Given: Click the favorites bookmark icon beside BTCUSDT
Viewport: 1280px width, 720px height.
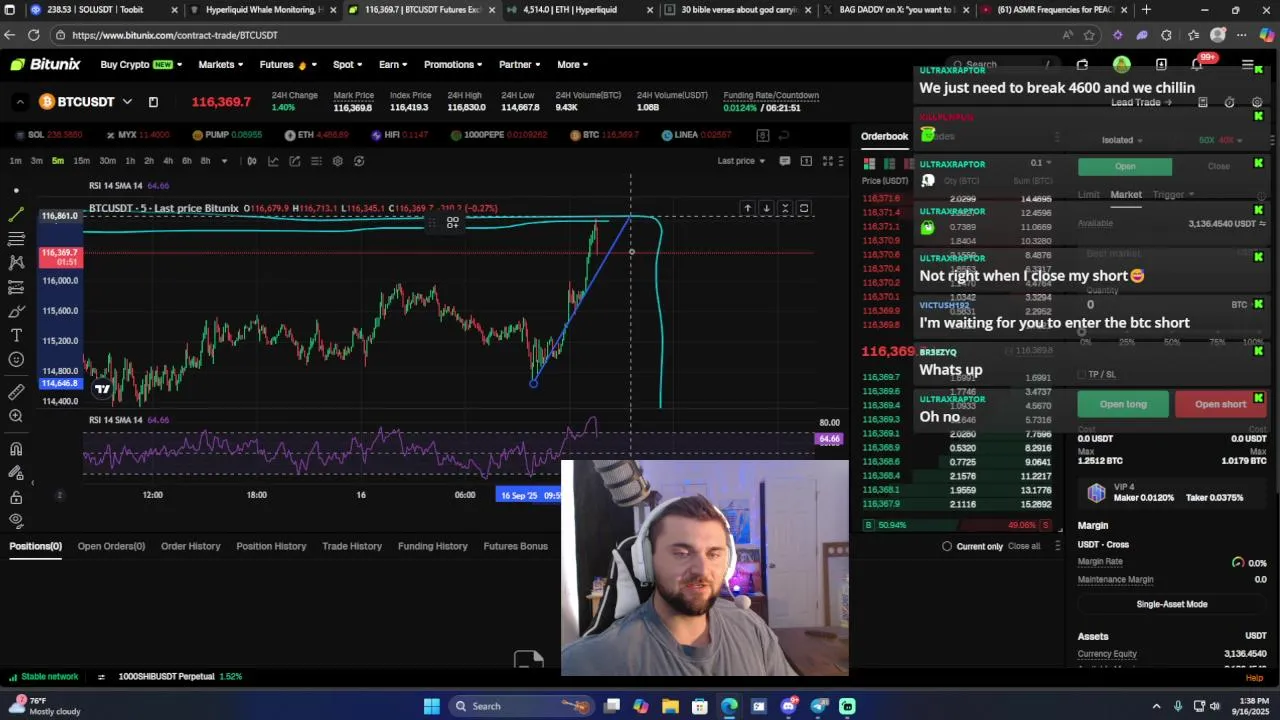Looking at the screenshot, I should click(x=153, y=102).
